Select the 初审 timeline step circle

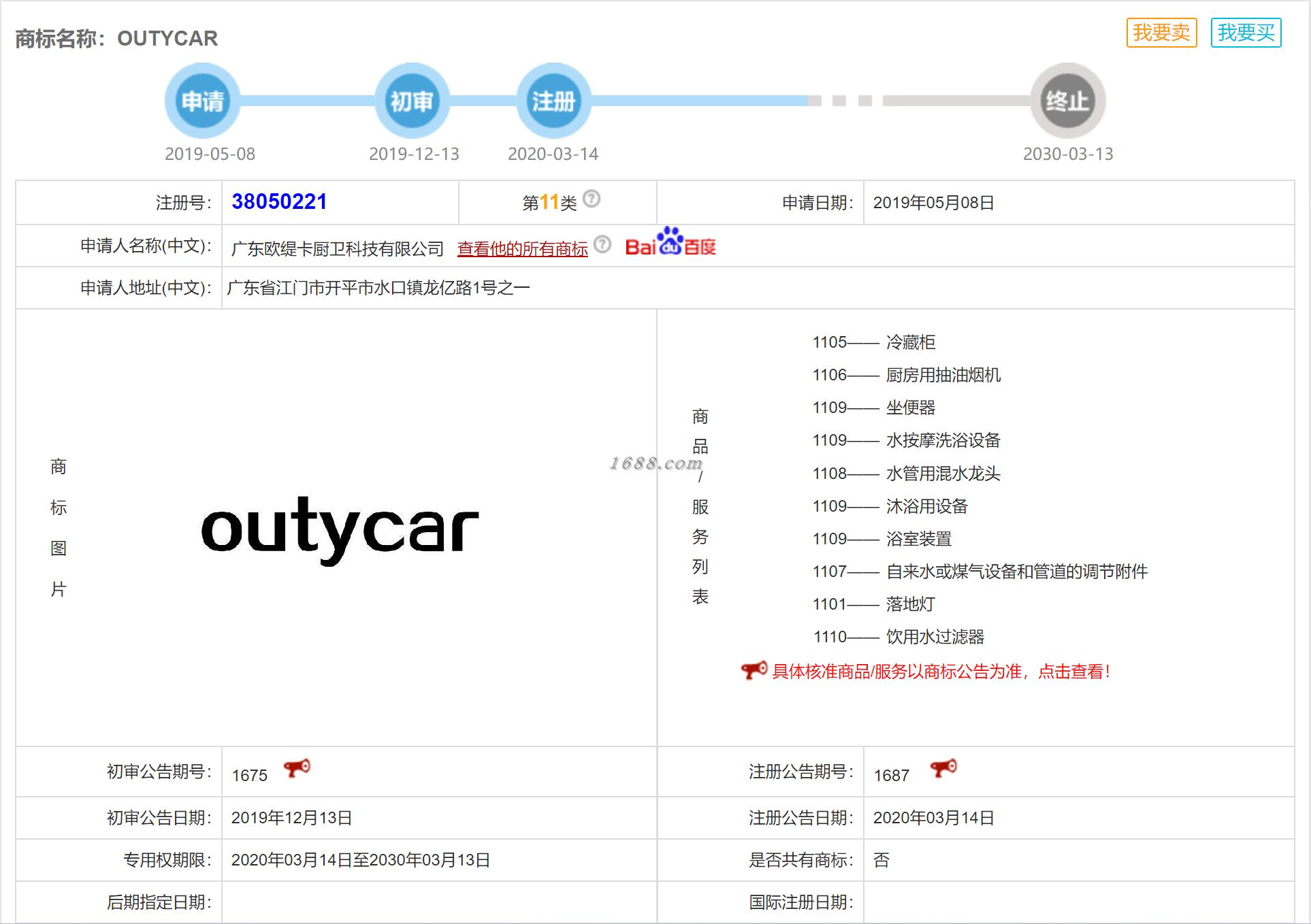(x=412, y=101)
